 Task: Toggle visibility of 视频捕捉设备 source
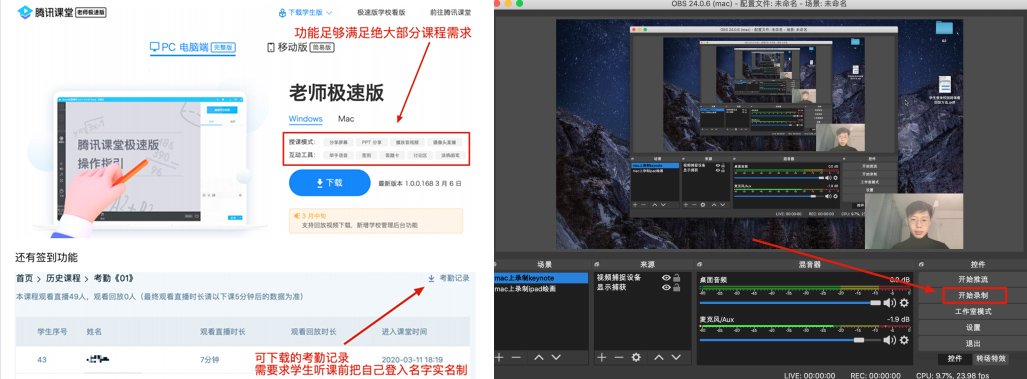click(666, 278)
